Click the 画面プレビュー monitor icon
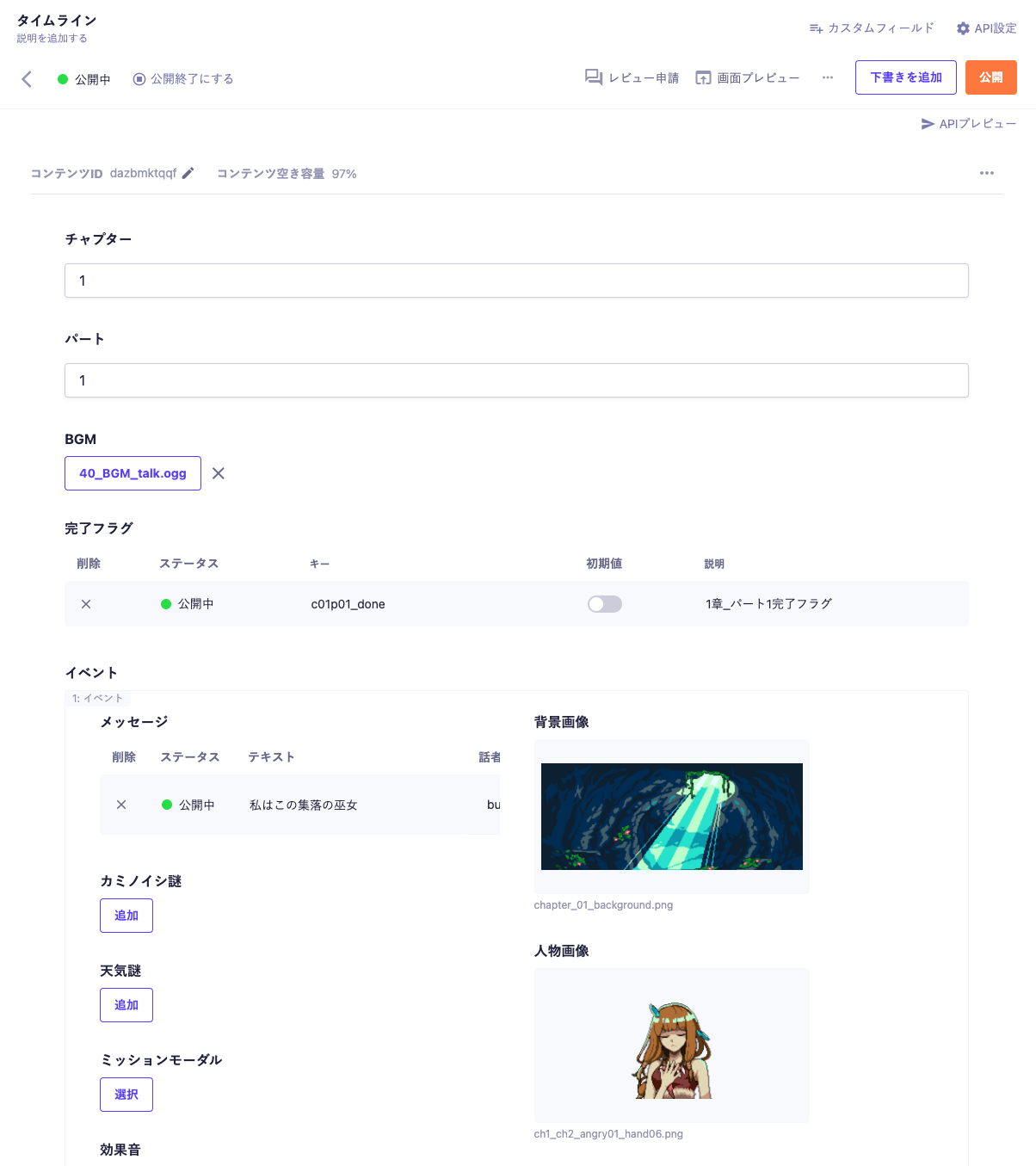Image resolution: width=1036 pixels, height=1166 pixels. pos(704,77)
